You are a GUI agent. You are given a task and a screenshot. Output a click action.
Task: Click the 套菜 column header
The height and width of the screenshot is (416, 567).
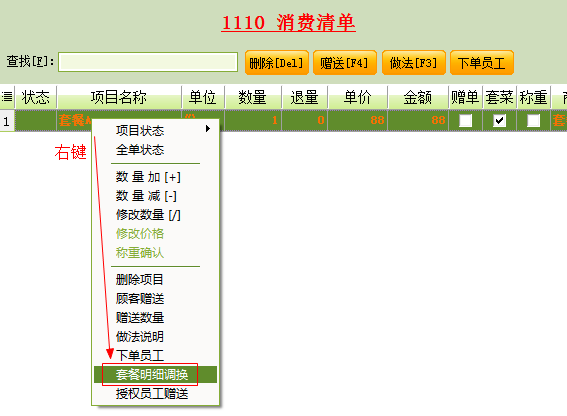(x=499, y=97)
